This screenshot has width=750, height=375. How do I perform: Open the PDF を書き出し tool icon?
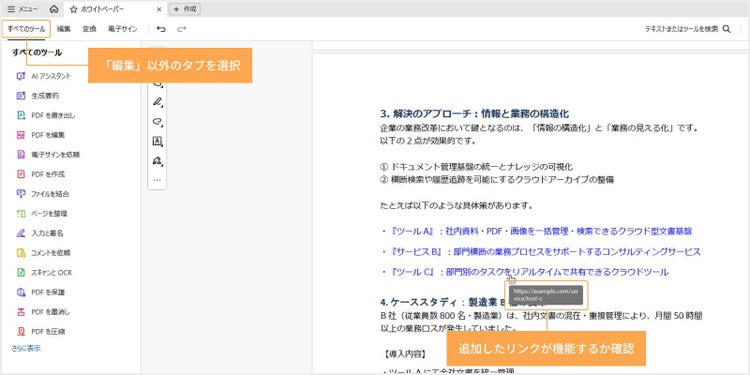[x=21, y=115]
